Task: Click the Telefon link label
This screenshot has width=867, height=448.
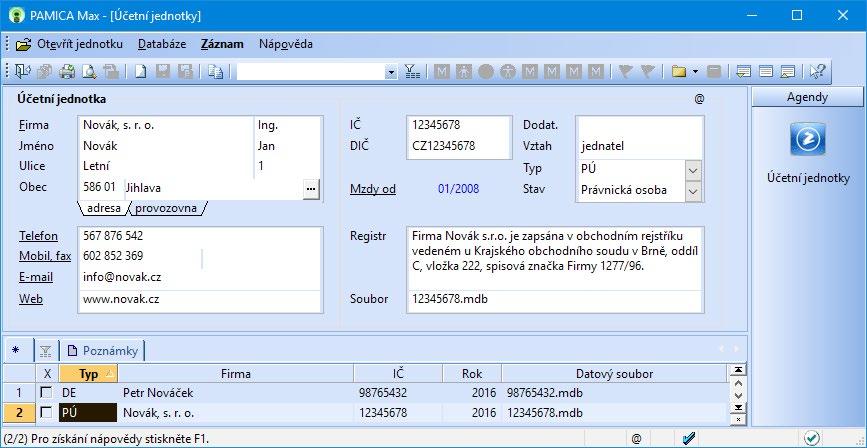Action: coord(38,236)
